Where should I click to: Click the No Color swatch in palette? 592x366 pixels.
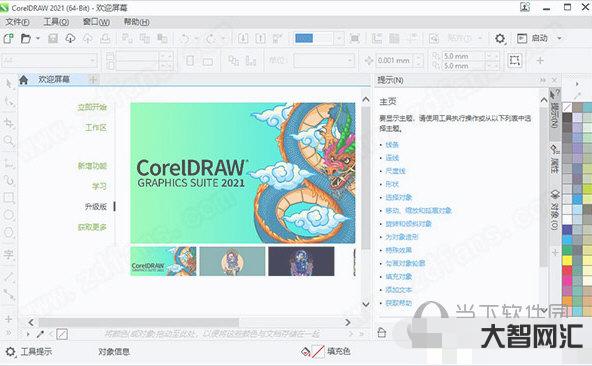[567, 107]
